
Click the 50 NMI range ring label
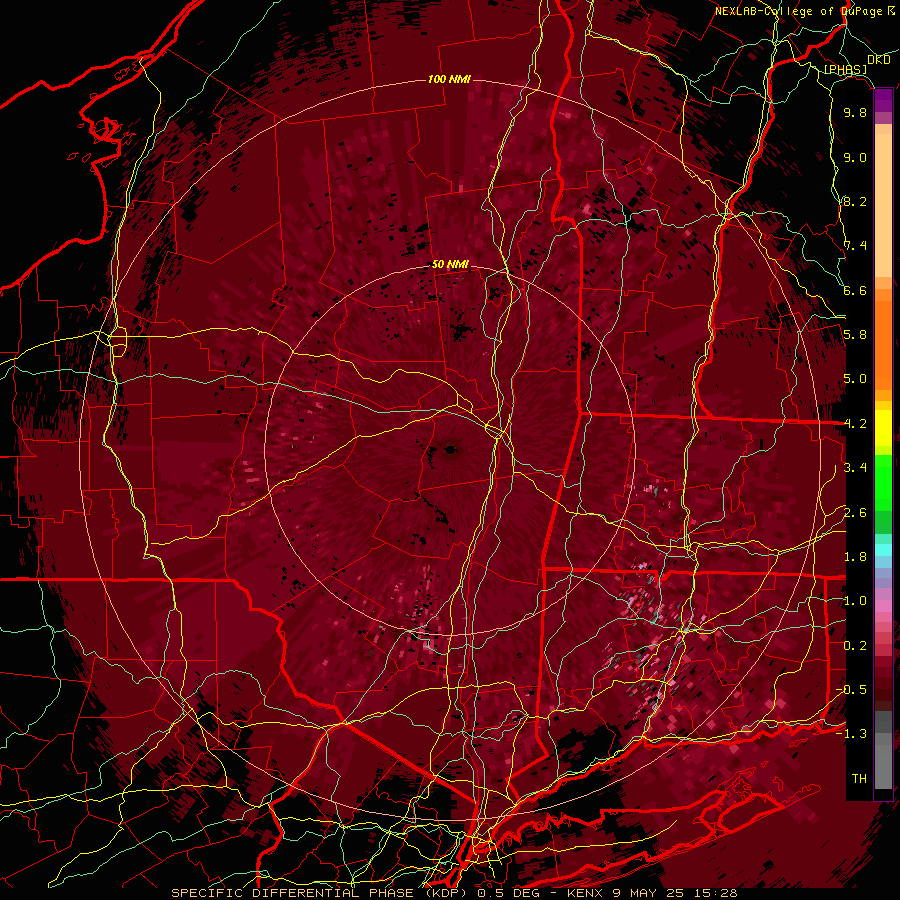(450, 265)
